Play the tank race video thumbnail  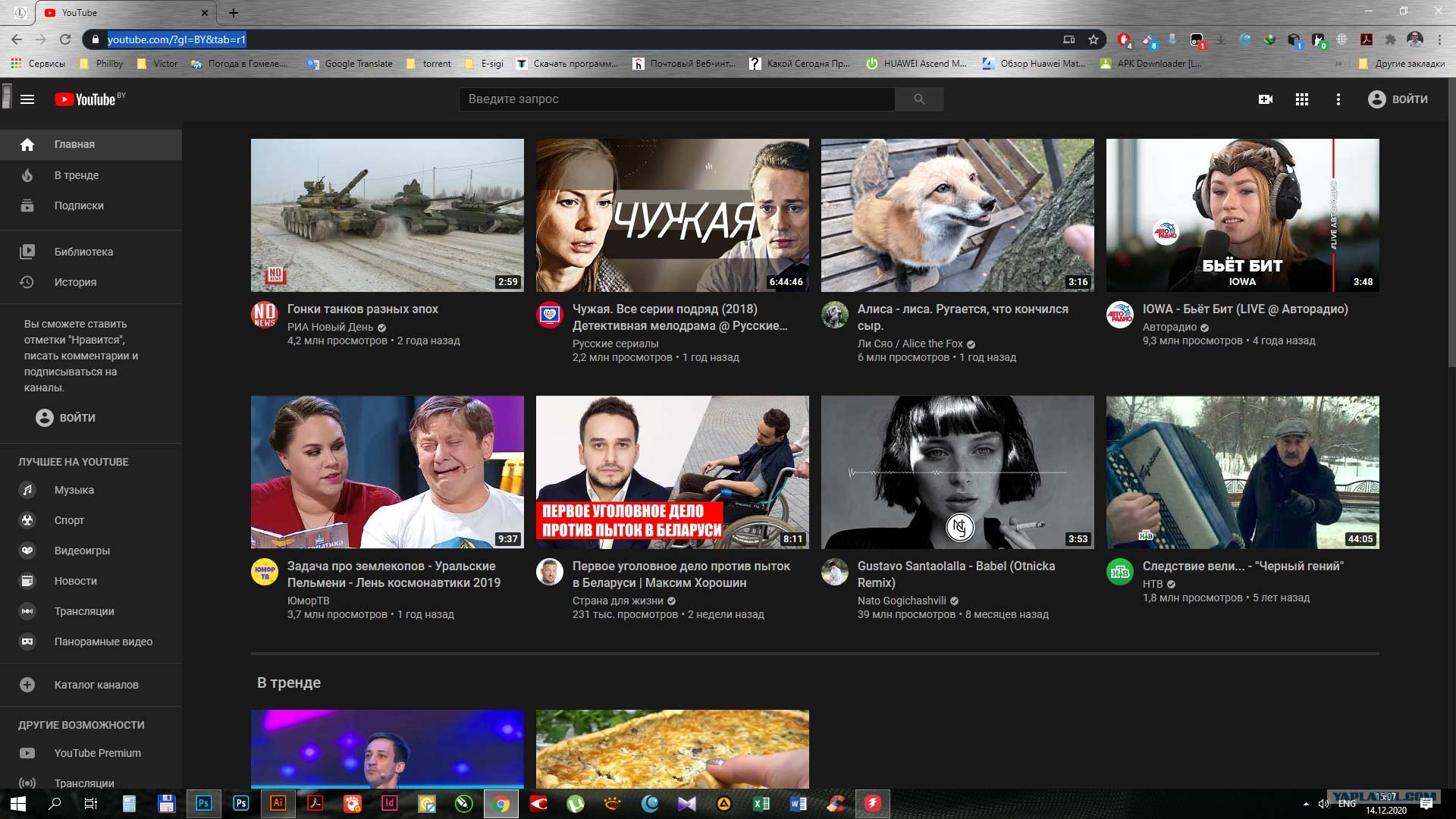(x=388, y=215)
